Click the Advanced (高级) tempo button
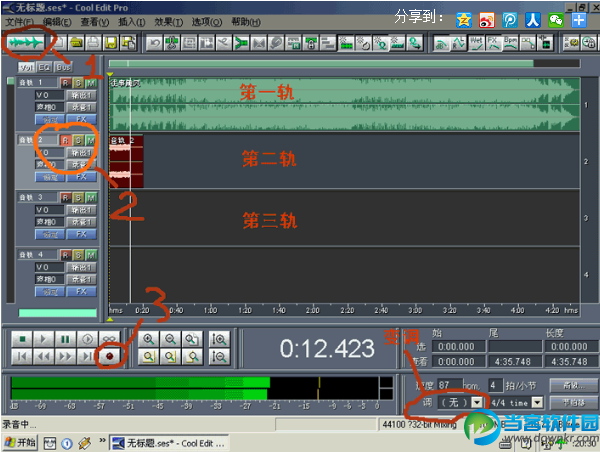 pyautogui.click(x=573, y=386)
